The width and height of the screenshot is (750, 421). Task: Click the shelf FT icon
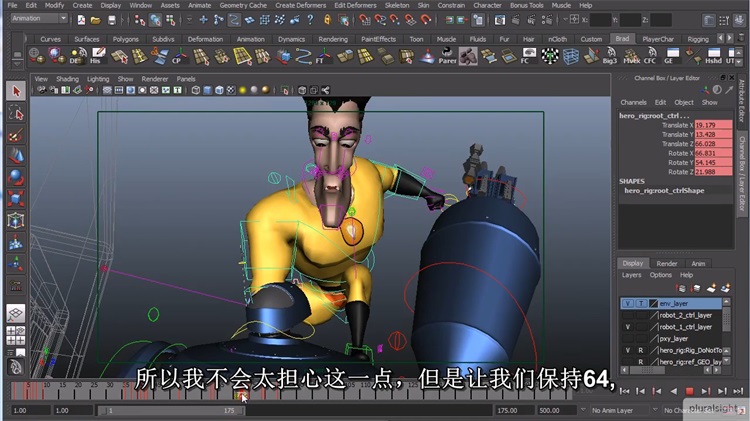323,56
